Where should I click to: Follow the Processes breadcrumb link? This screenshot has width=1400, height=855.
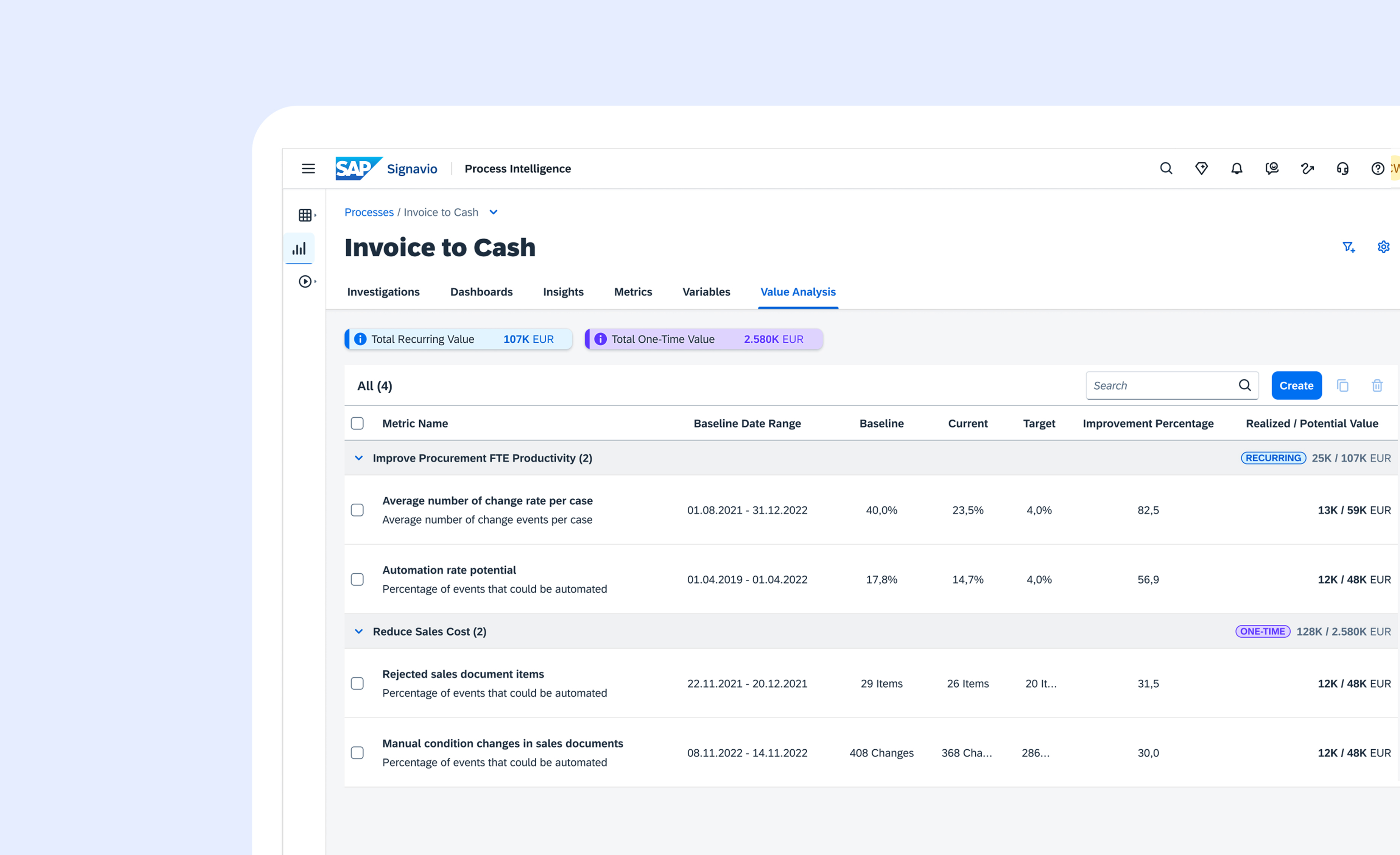369,212
